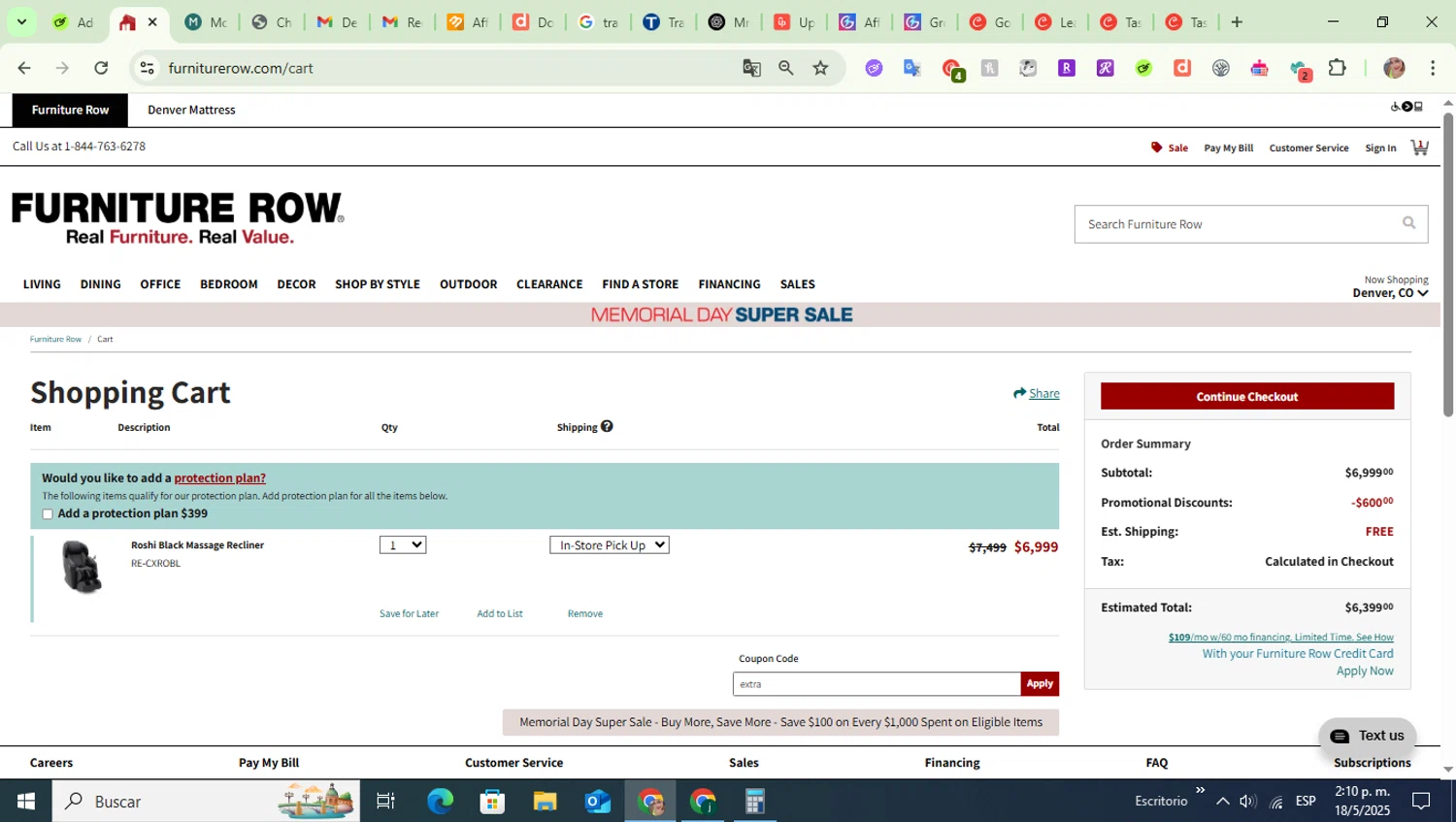
Task: Click the red Sale tag icon
Action: pos(1156,148)
